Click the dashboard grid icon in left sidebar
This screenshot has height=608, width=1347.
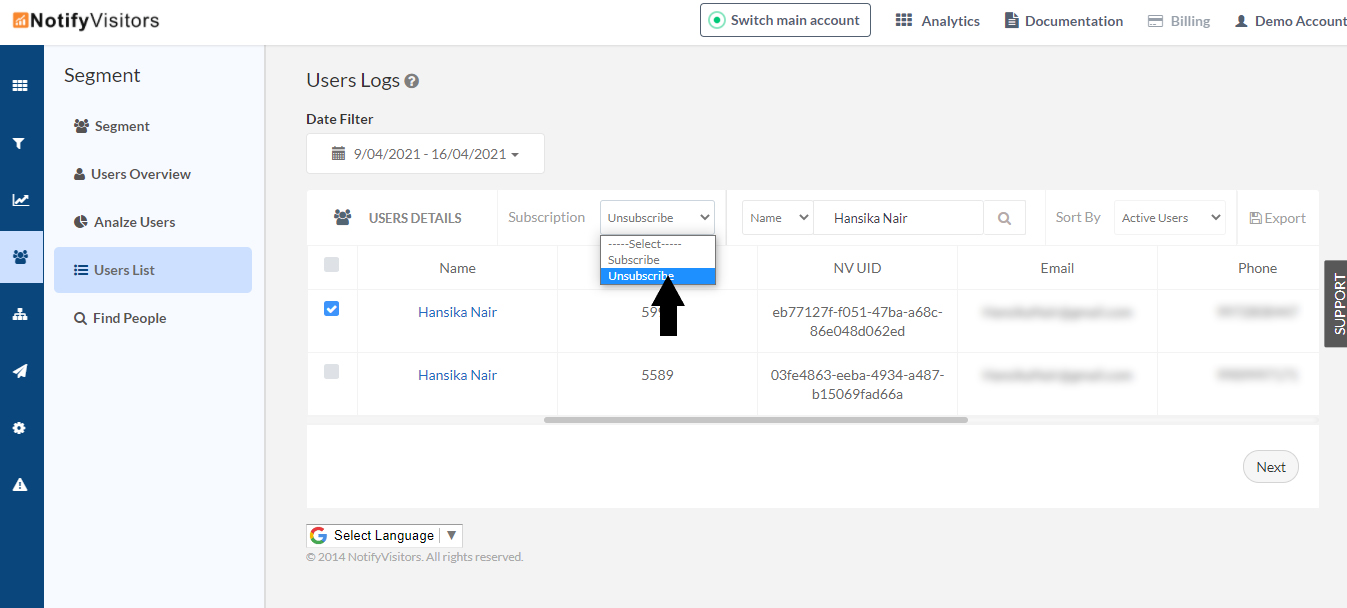[x=20, y=86]
